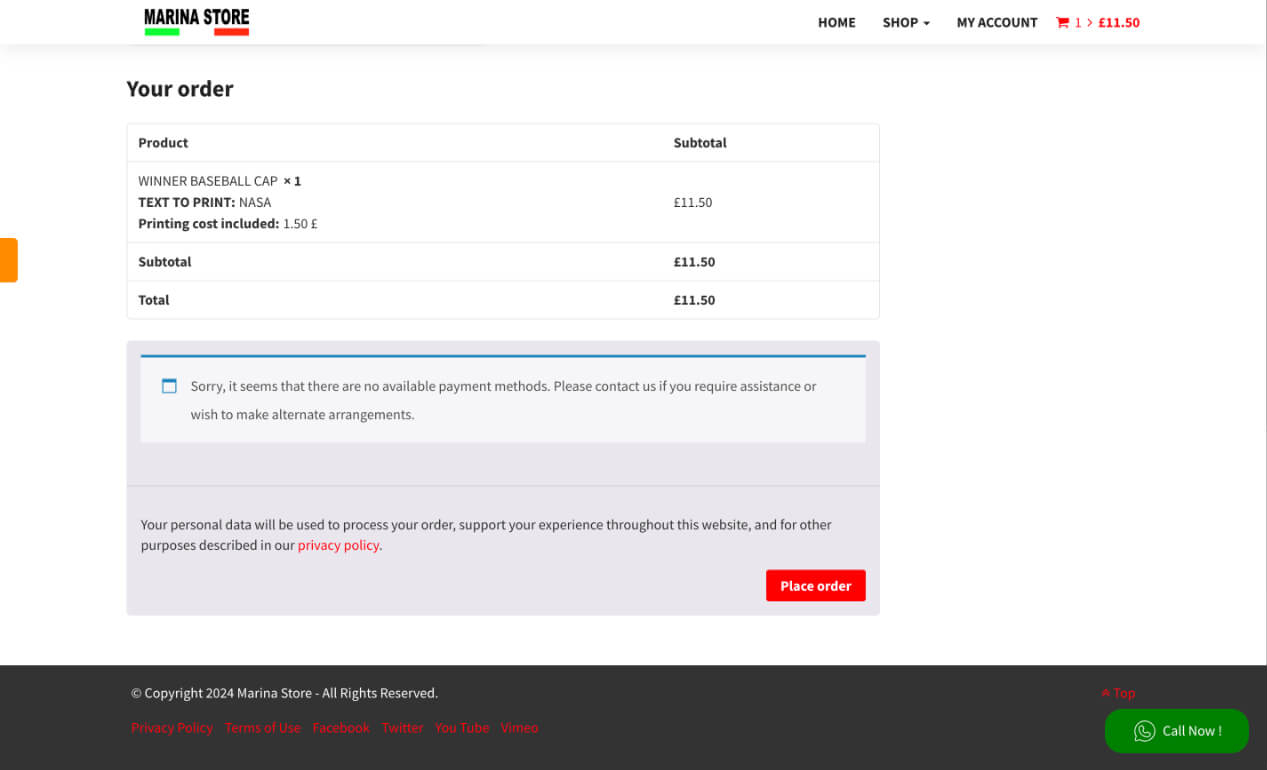
Task: Open the You Tube footer link
Action: click(x=461, y=728)
